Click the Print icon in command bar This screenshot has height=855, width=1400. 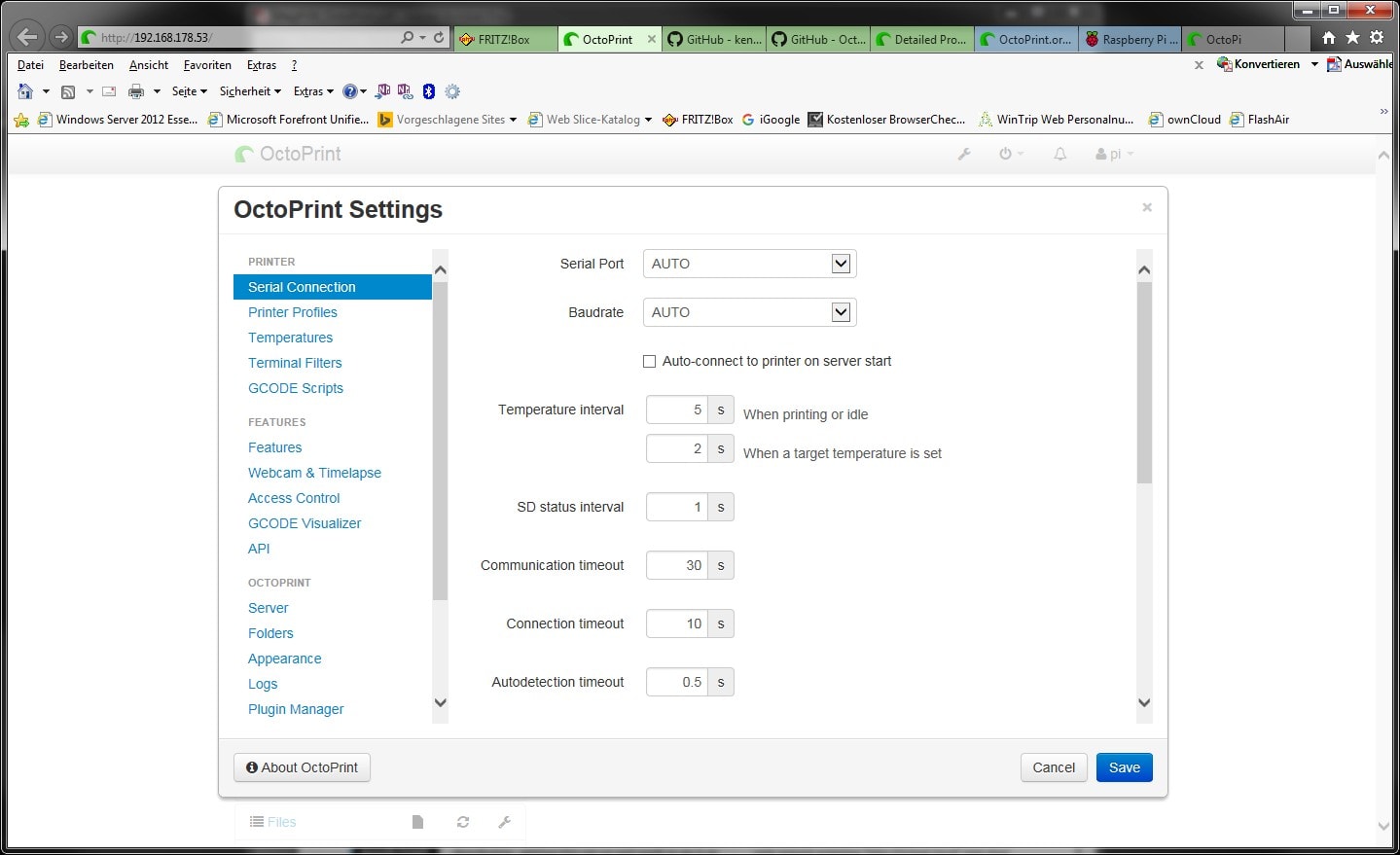click(136, 91)
